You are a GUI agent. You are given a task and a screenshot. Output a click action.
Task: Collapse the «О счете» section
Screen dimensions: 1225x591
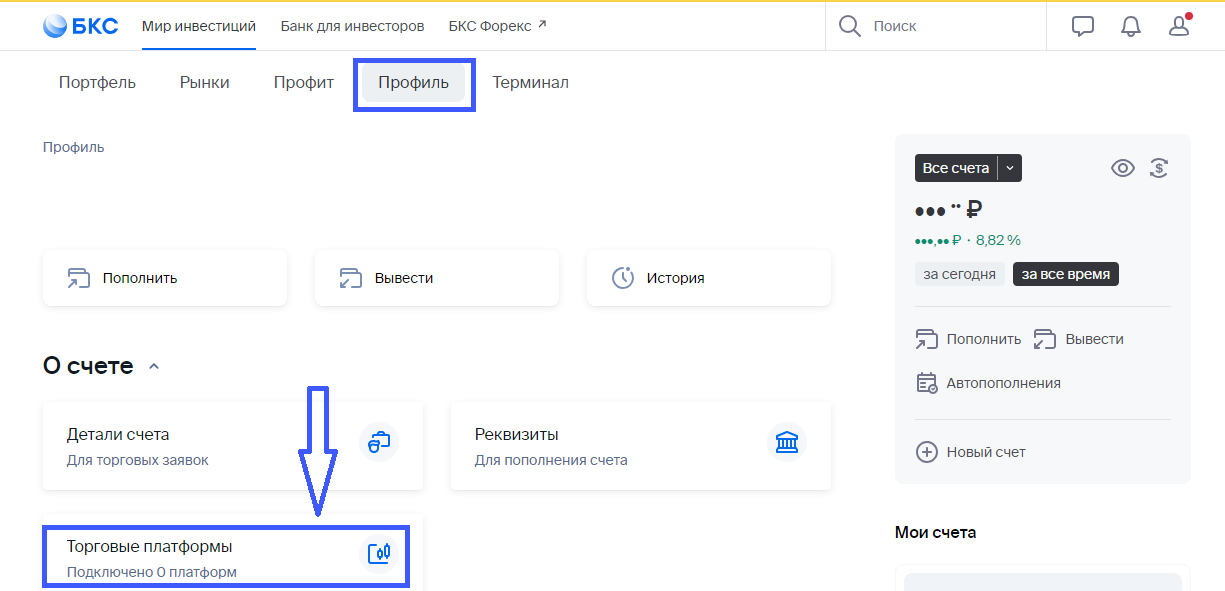[x=154, y=367]
